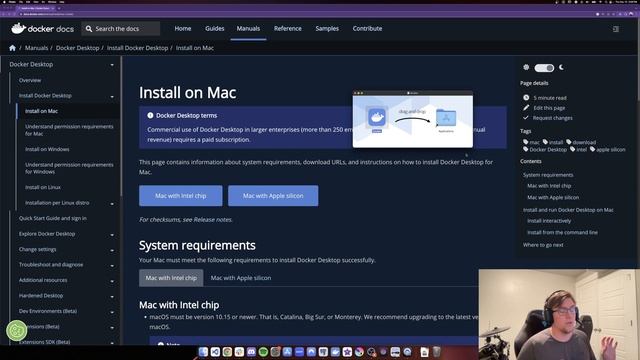Open Finder from the dock

203,351
